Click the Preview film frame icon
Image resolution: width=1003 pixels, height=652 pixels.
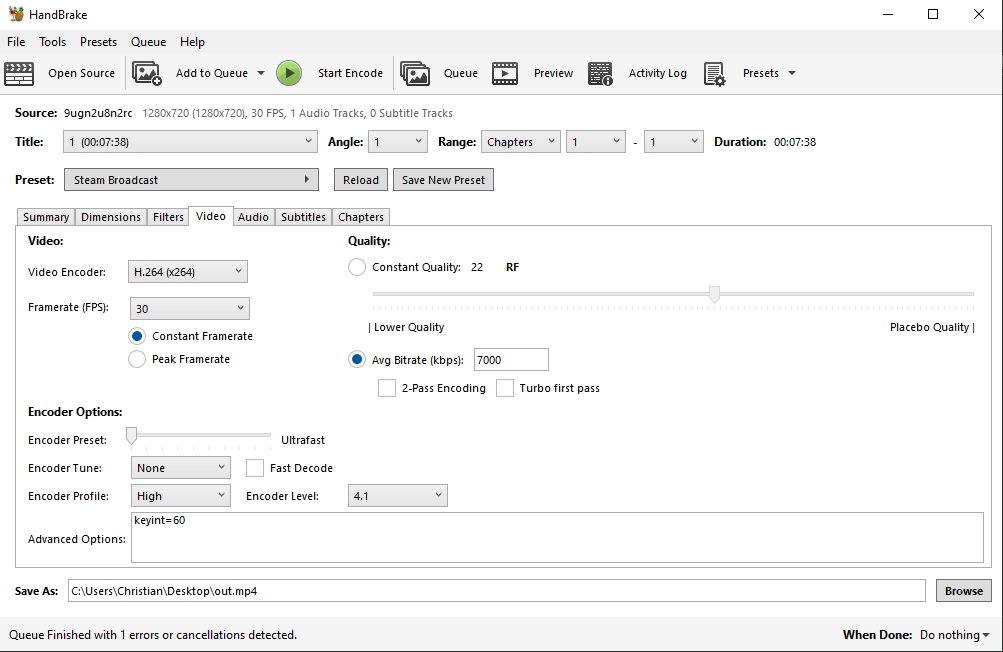click(505, 74)
